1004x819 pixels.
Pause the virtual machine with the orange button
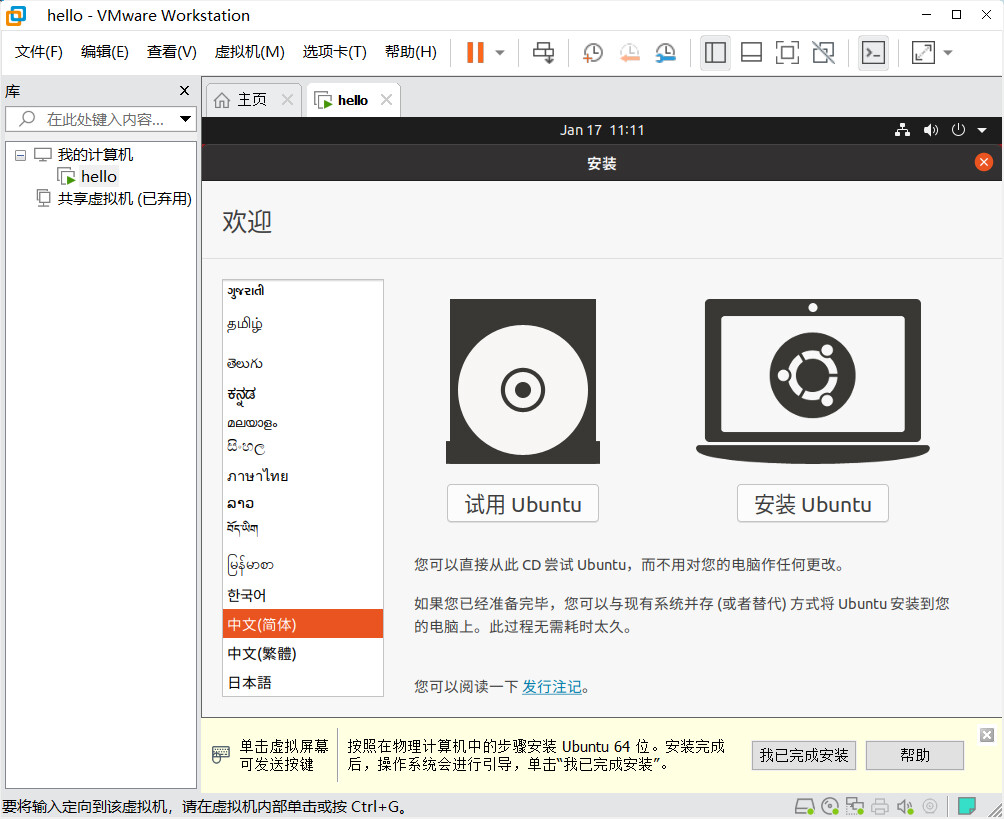[x=475, y=53]
